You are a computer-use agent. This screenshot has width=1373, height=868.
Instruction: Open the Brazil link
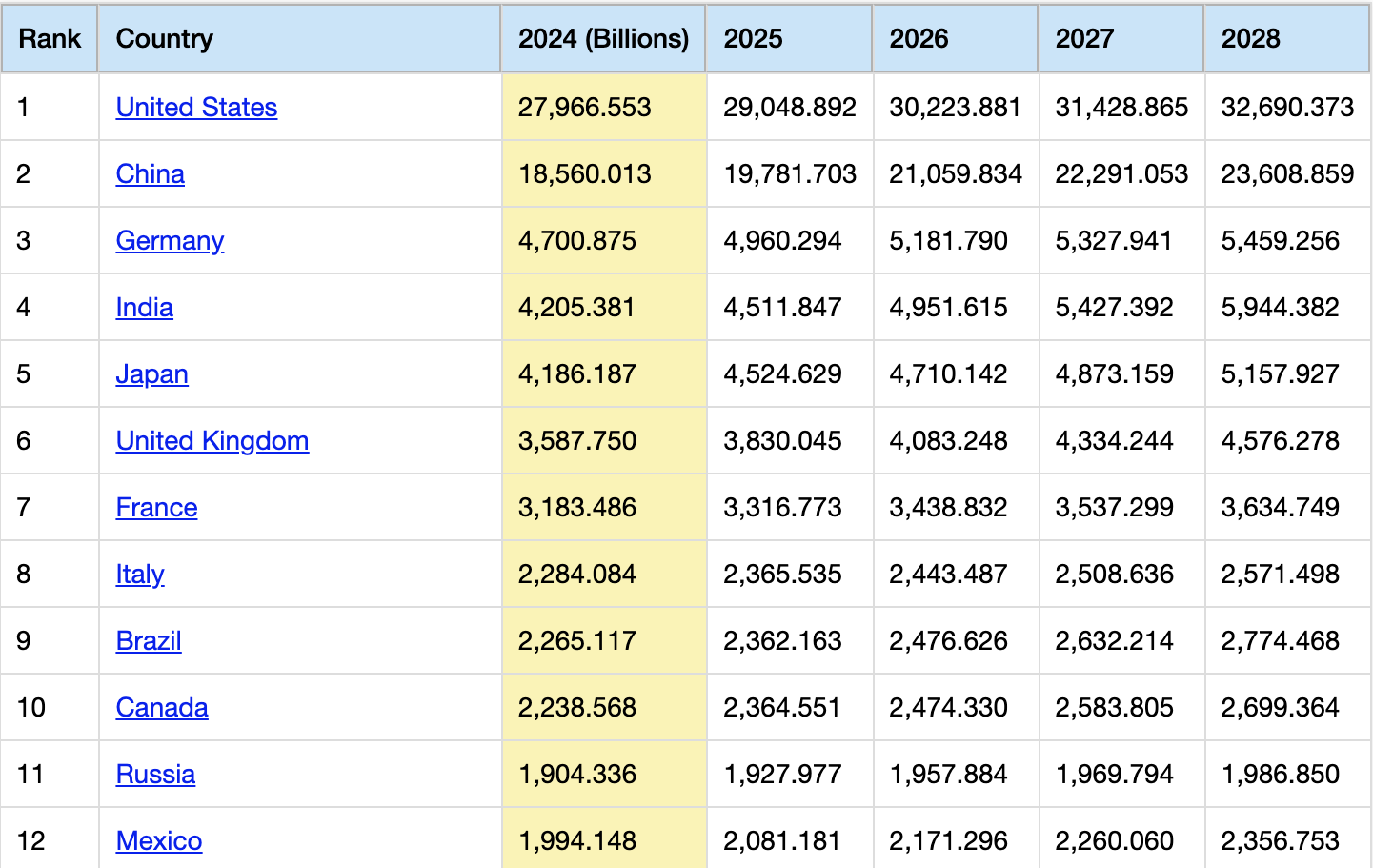(149, 641)
